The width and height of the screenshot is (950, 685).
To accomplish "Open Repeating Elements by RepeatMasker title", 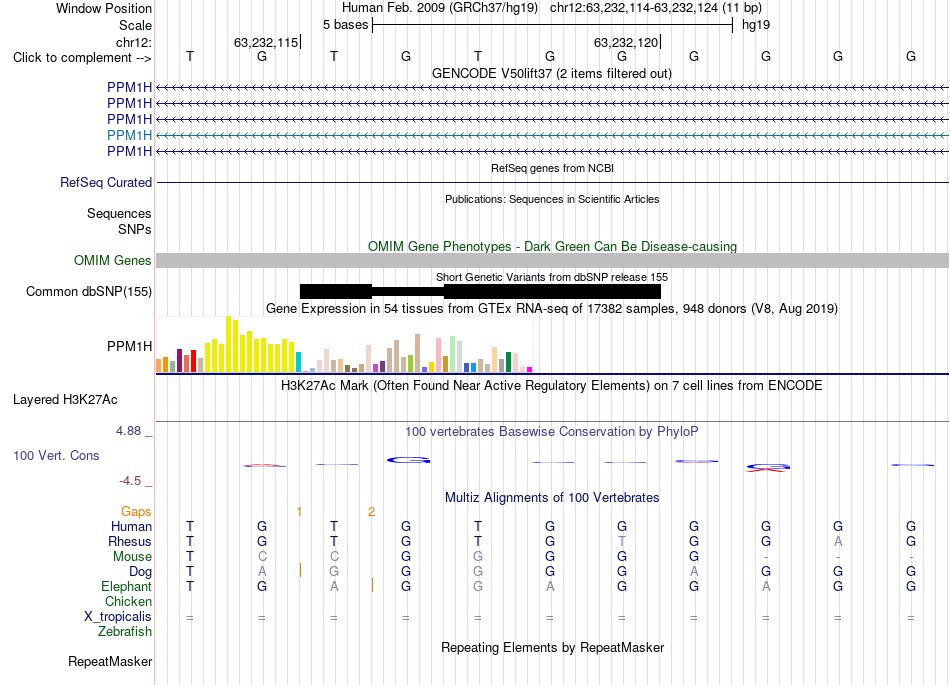I will pyautogui.click(x=553, y=647).
